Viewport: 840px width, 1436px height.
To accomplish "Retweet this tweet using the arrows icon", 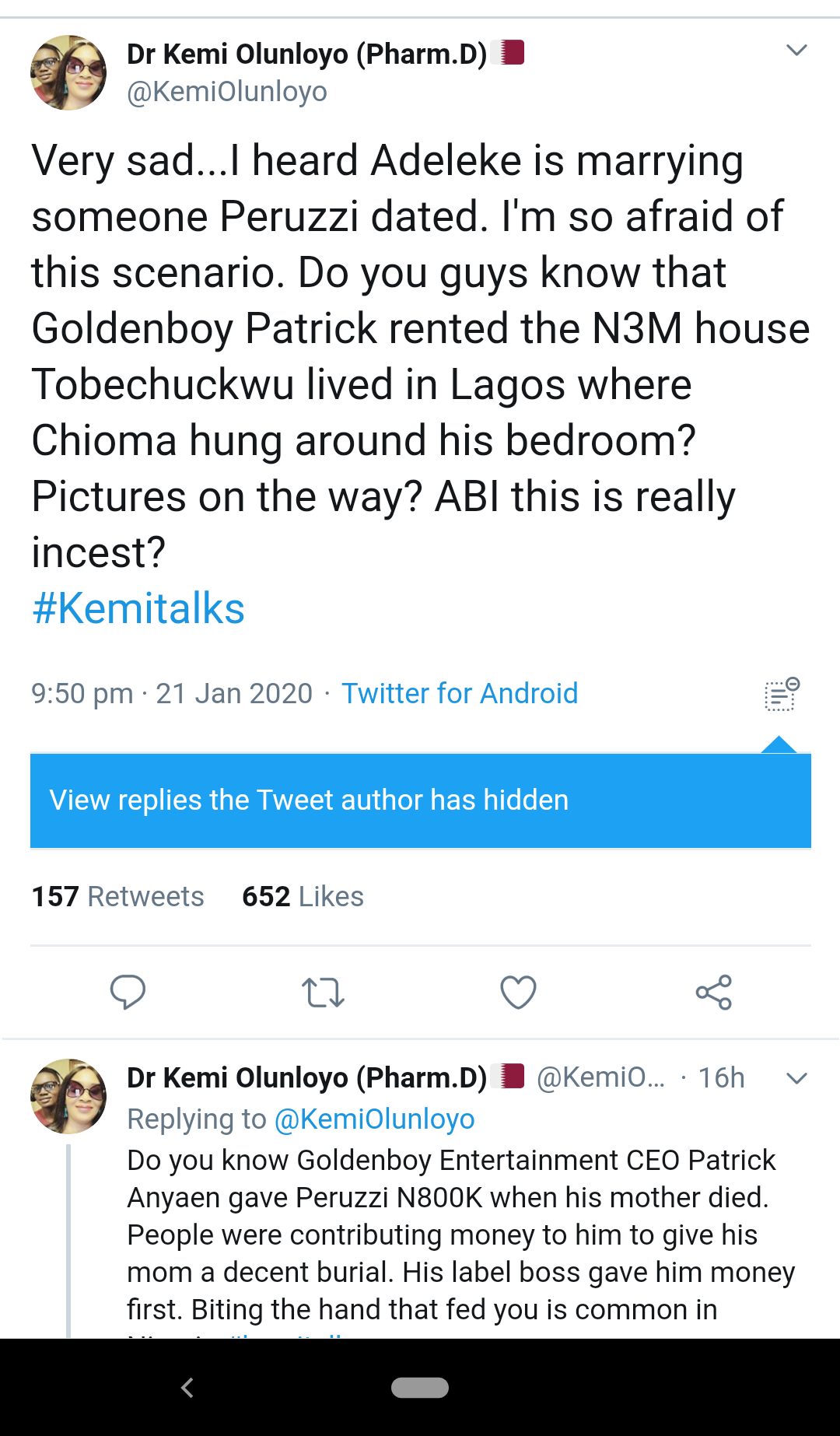I will tap(323, 993).
